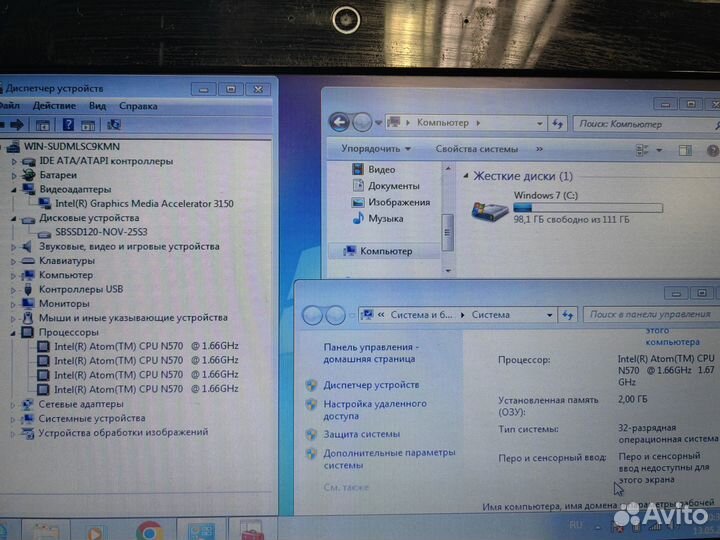Open the view options dropdown in Explorer

[x=659, y=150]
